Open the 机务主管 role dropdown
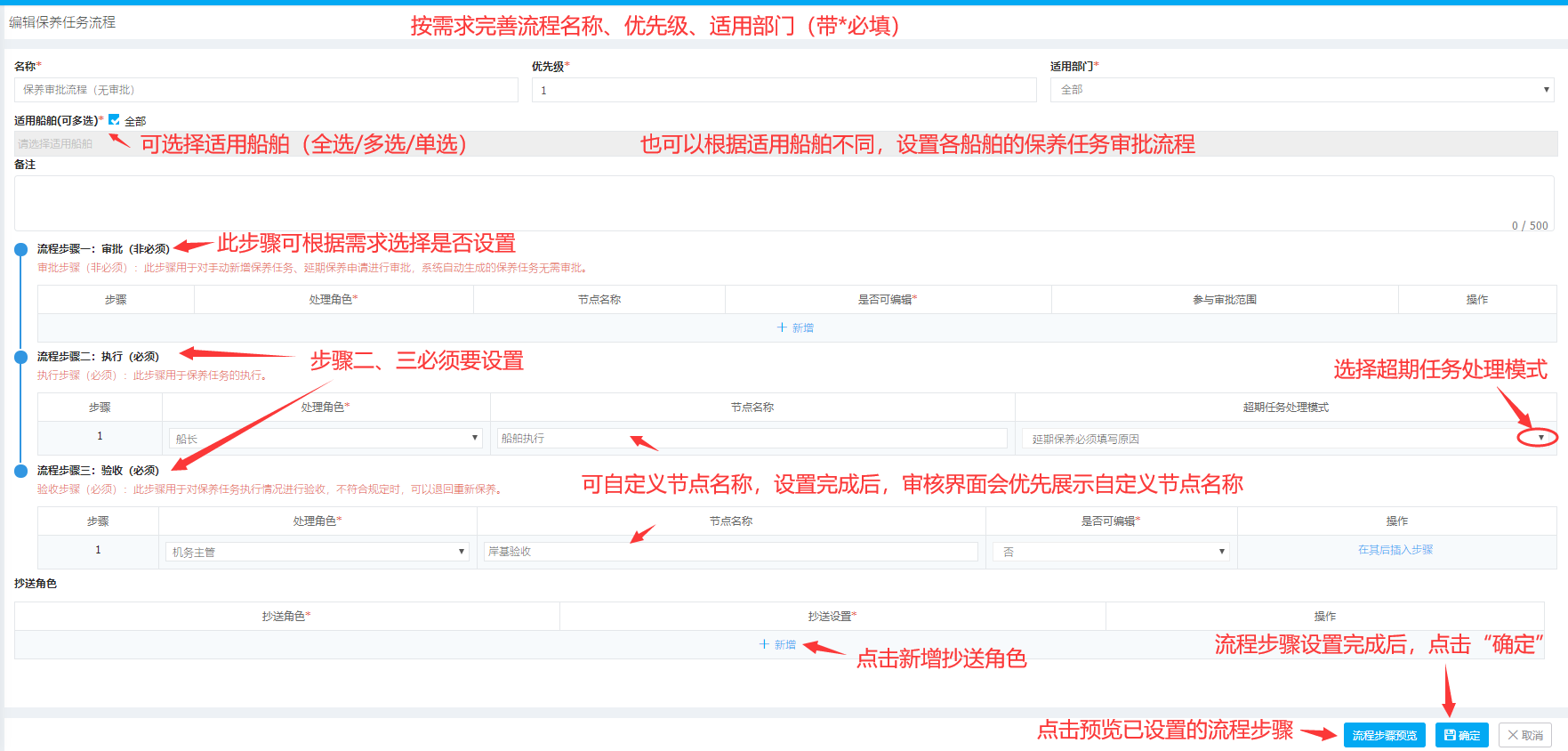 pos(318,552)
